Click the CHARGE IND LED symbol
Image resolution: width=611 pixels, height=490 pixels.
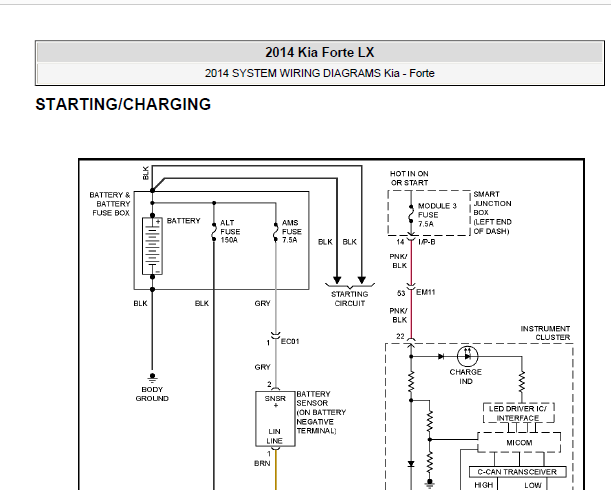(x=467, y=356)
